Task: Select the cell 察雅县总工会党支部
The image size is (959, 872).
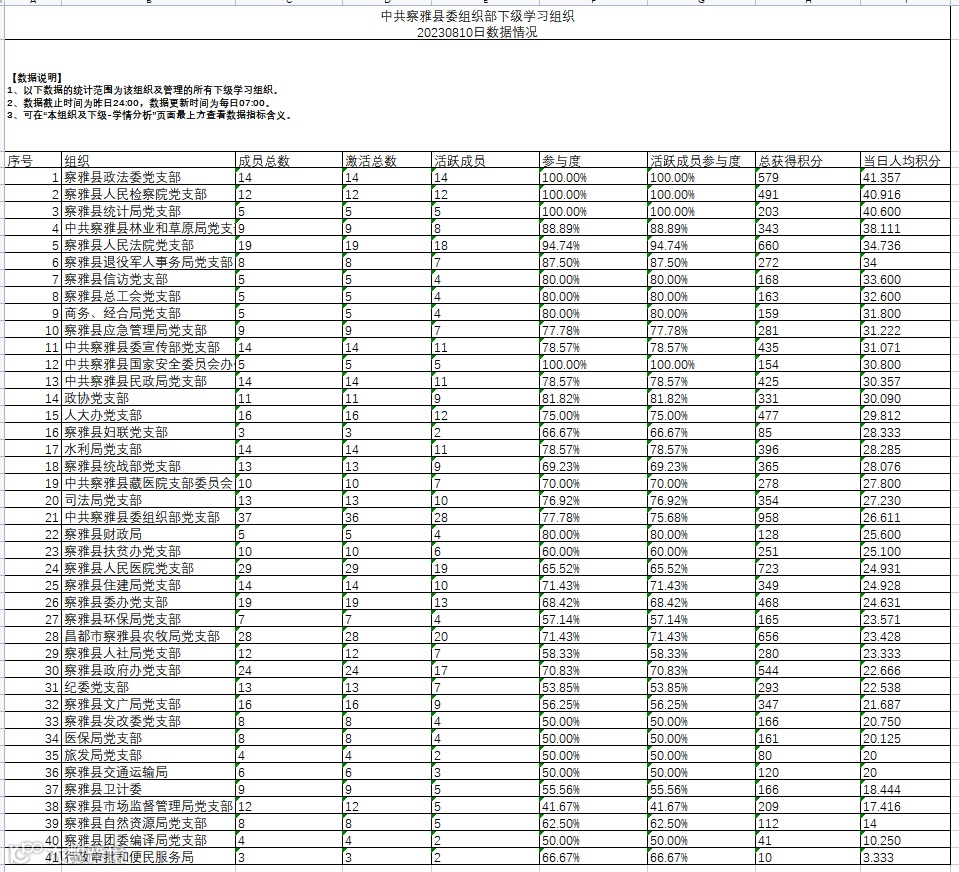Action: [149, 297]
